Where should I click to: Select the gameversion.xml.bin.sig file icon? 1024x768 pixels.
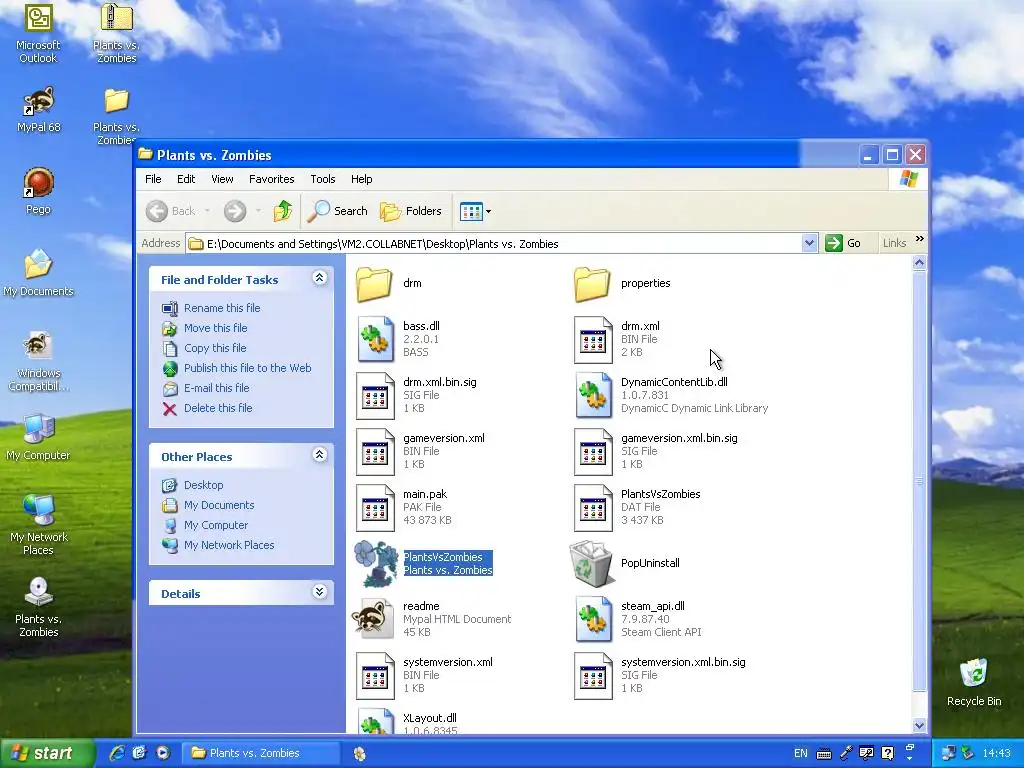pos(593,451)
